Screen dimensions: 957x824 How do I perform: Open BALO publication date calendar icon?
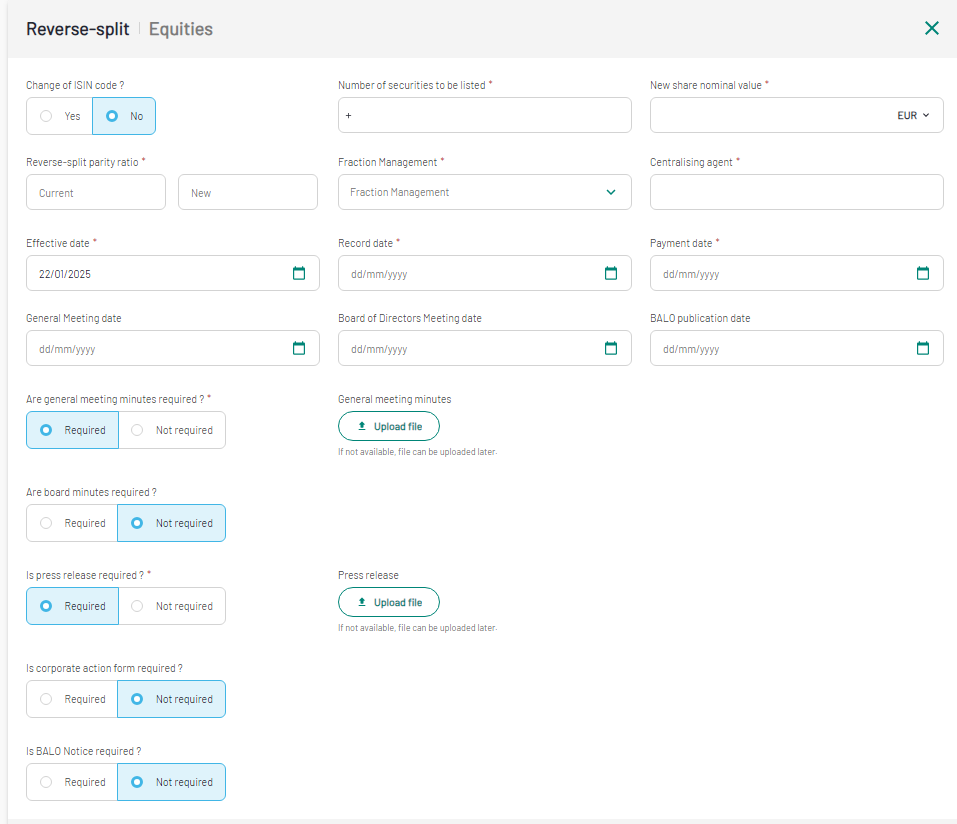[x=923, y=348]
